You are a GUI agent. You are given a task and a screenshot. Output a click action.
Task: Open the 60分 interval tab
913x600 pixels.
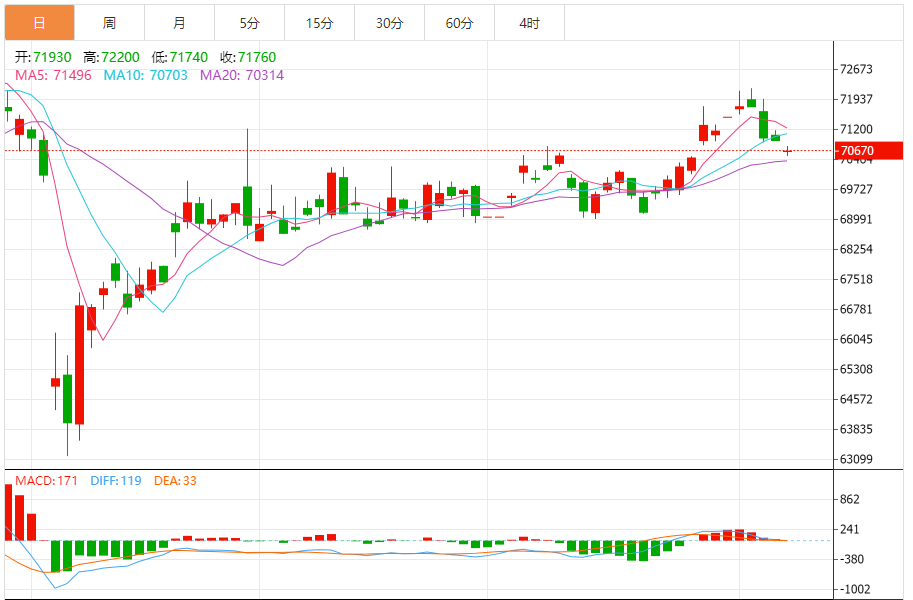459,23
